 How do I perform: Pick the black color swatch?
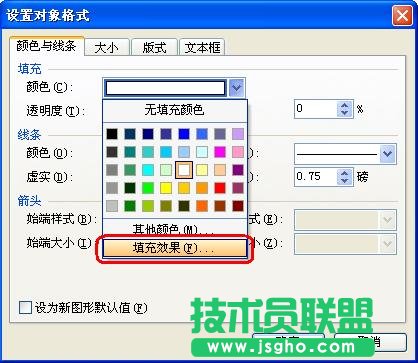112,134
